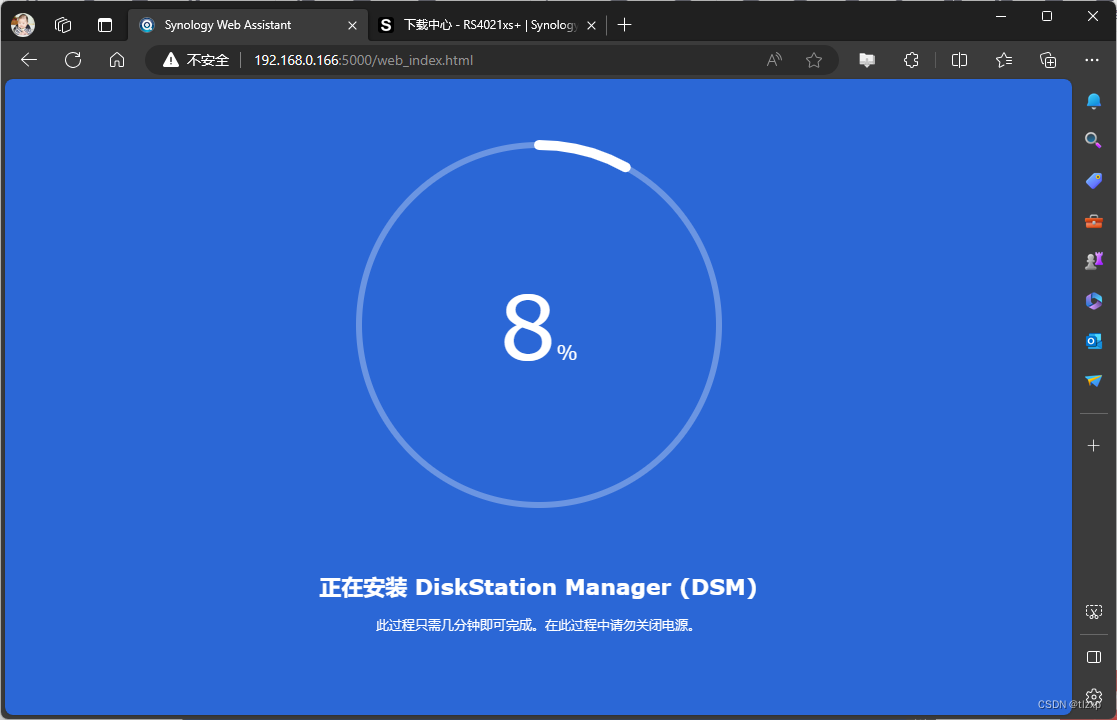Open sidebar notifications bell
Image resolution: width=1117 pixels, height=720 pixels.
pyautogui.click(x=1093, y=101)
